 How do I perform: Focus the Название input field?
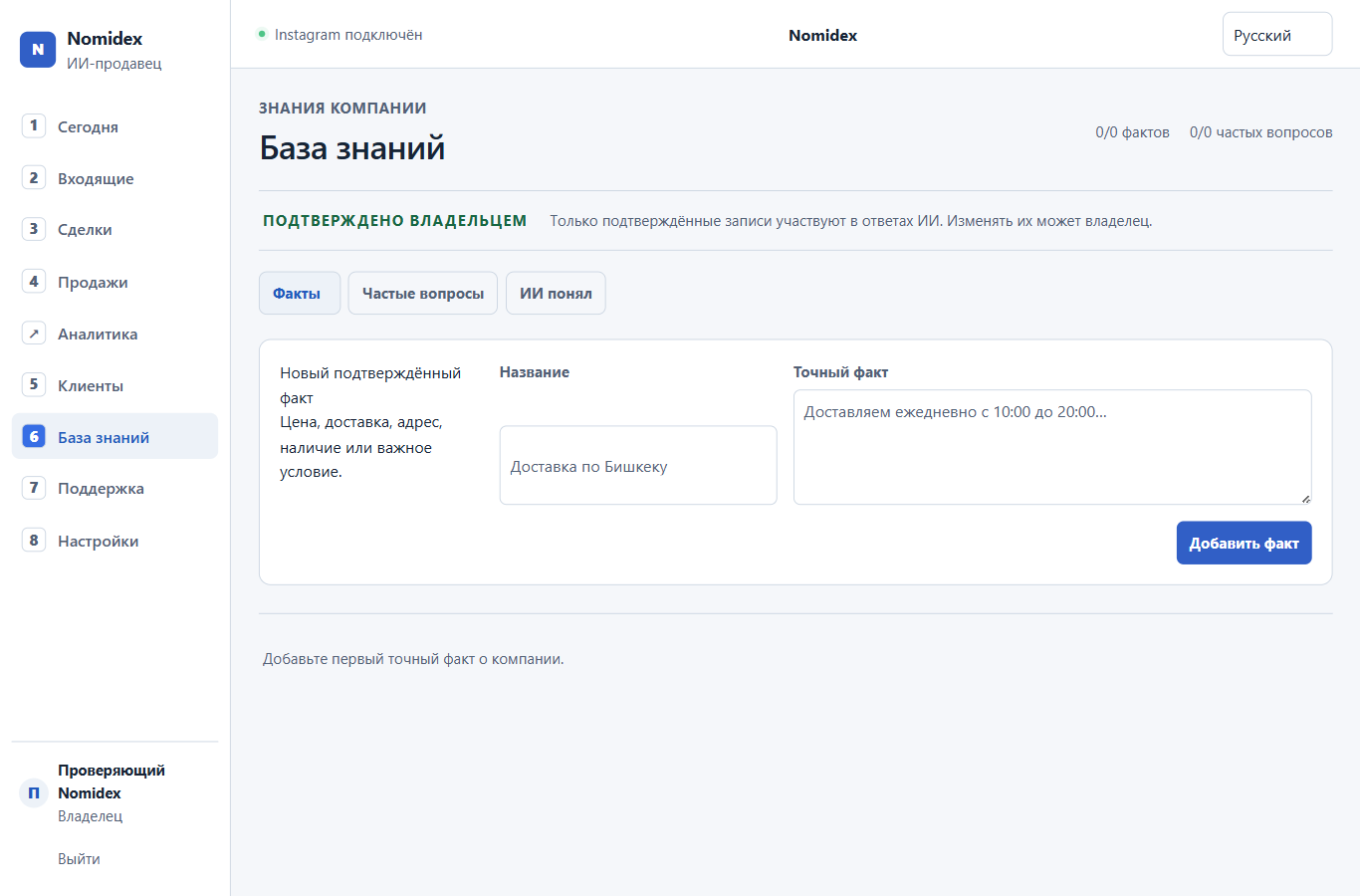pyautogui.click(x=638, y=465)
